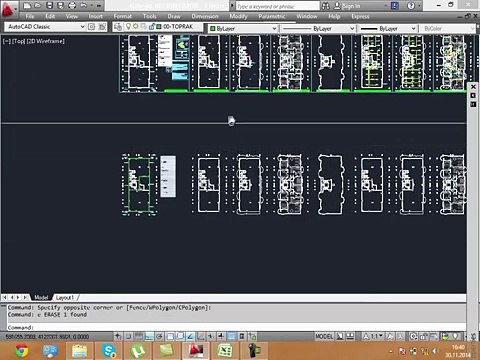Viewport: 480px width, 360px height.
Task: Toggle the layer lock icon
Action: click(151, 26)
